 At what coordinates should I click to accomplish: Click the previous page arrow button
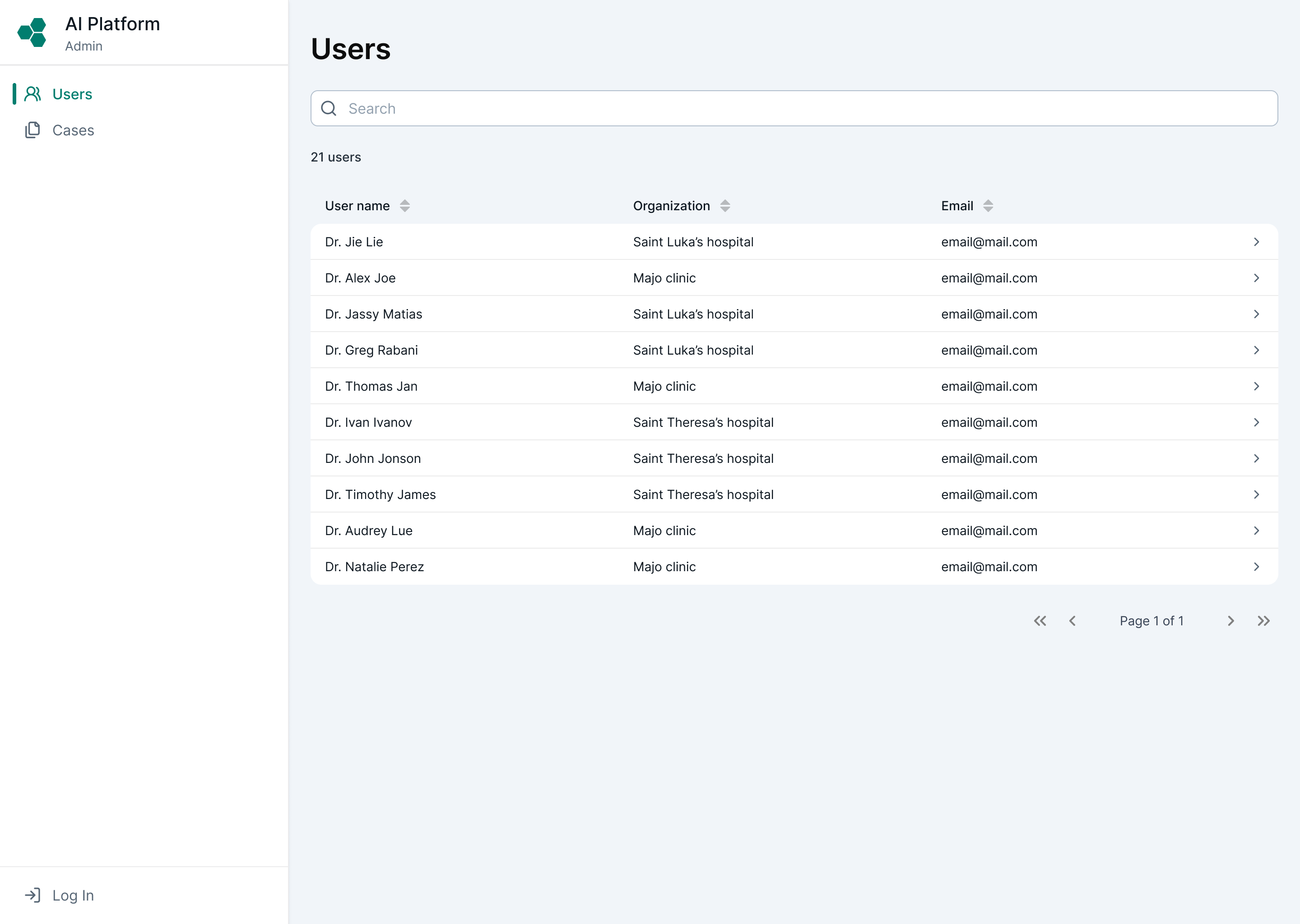(1072, 621)
